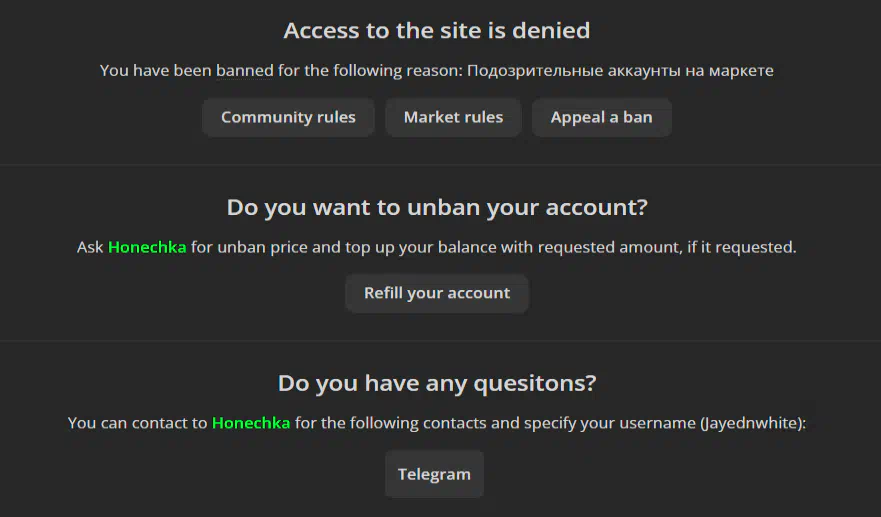The height and width of the screenshot is (517, 881).
Task: Click the Access to the site is denied heading
Action: [x=437, y=30]
